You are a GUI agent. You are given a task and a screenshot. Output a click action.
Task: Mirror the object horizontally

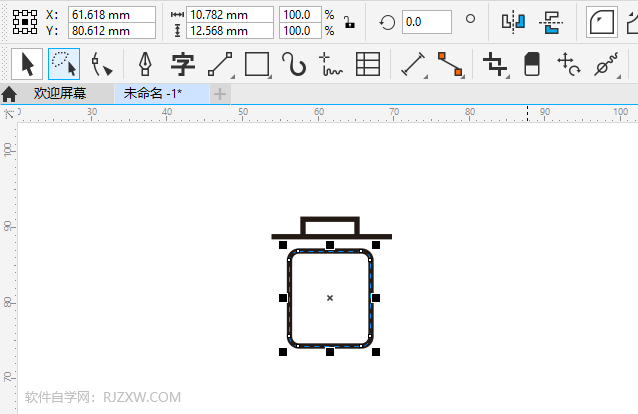coord(513,22)
